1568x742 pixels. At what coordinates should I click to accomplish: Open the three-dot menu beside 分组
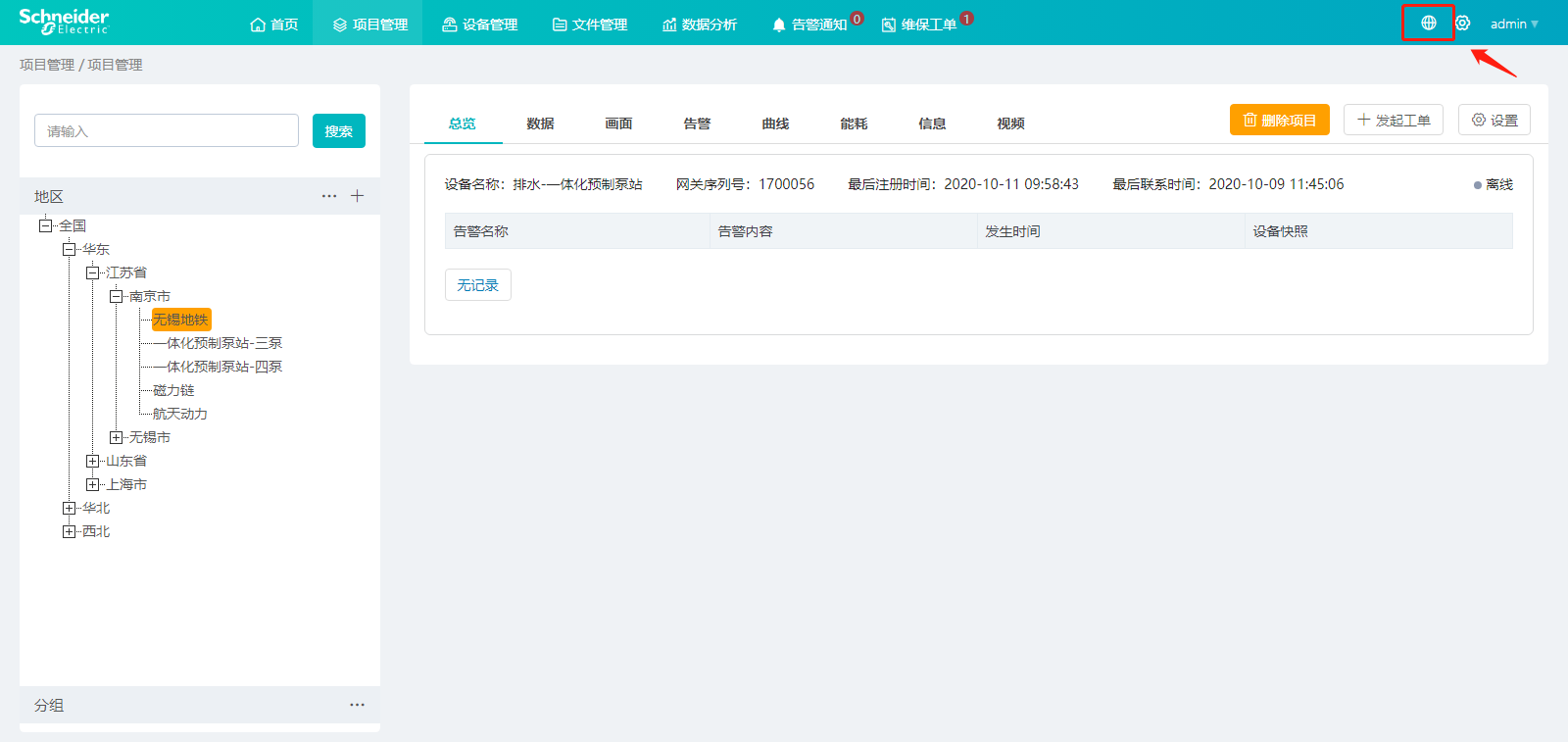[357, 705]
